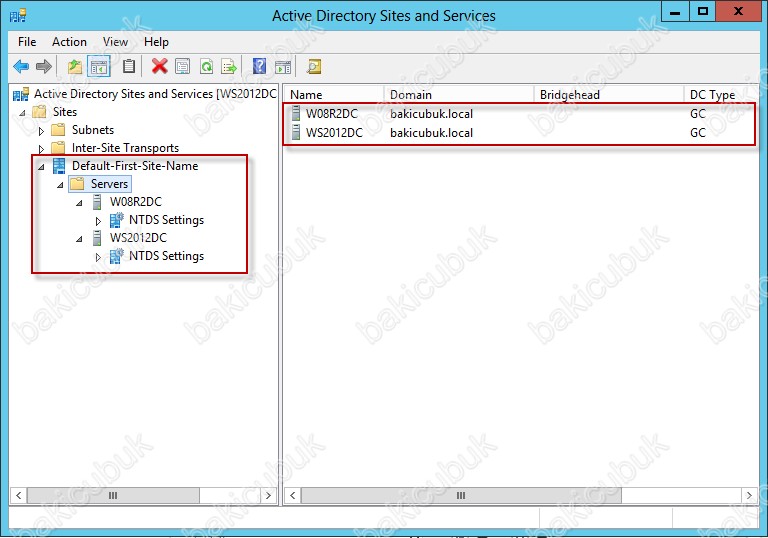Collapse the Sites node
The width and height of the screenshot is (768, 538).
[22, 113]
